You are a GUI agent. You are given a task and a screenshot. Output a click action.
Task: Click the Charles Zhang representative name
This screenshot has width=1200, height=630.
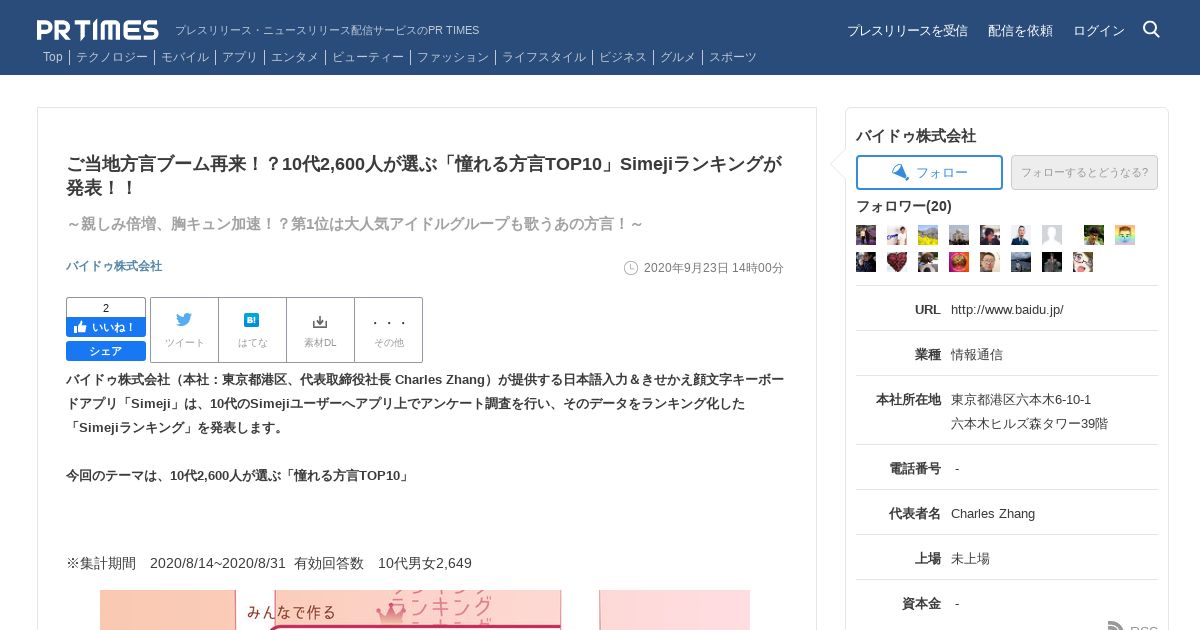(x=993, y=514)
